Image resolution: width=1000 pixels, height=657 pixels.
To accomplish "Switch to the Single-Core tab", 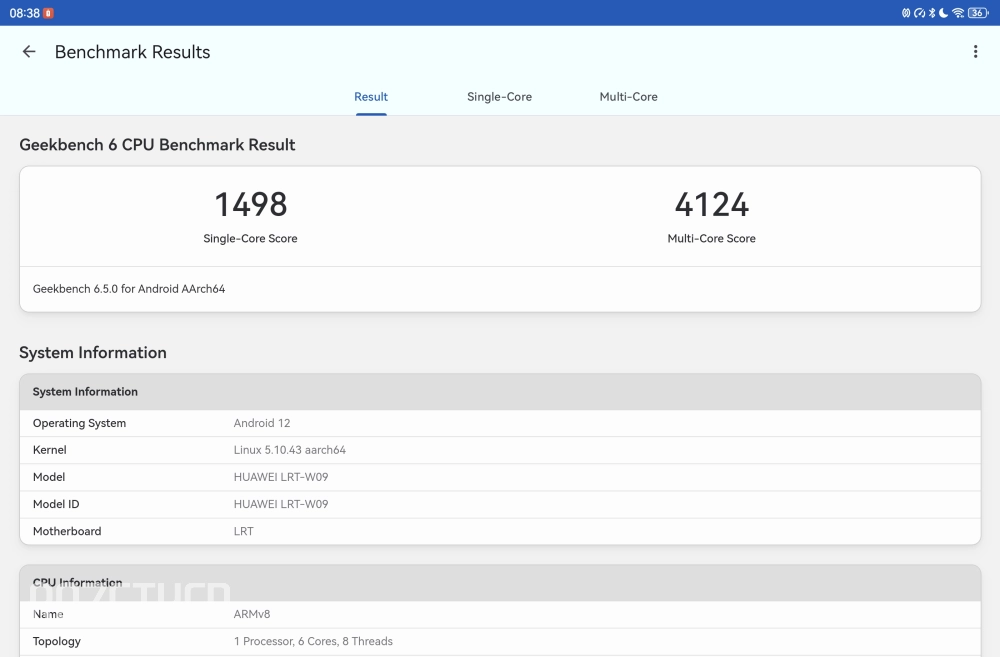I will coord(499,97).
